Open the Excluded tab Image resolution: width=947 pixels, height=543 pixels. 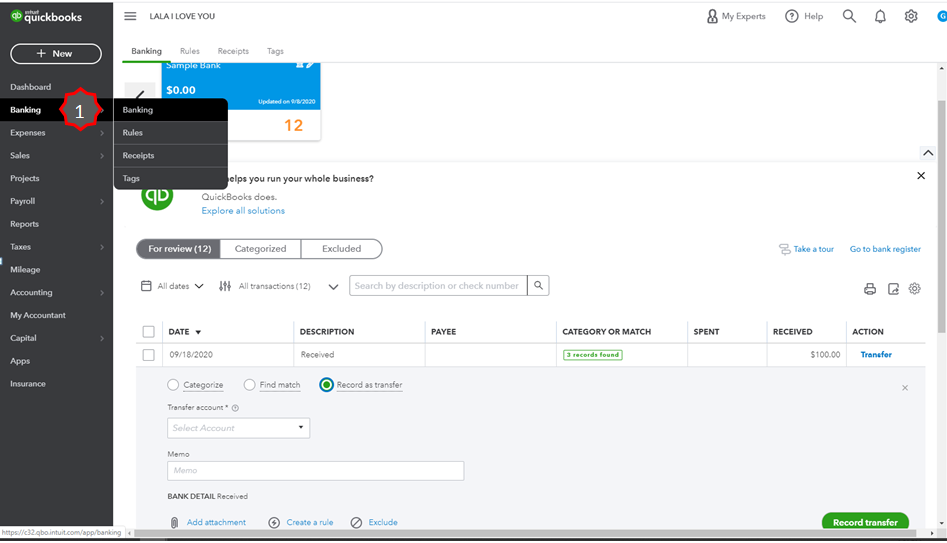pyautogui.click(x=341, y=249)
